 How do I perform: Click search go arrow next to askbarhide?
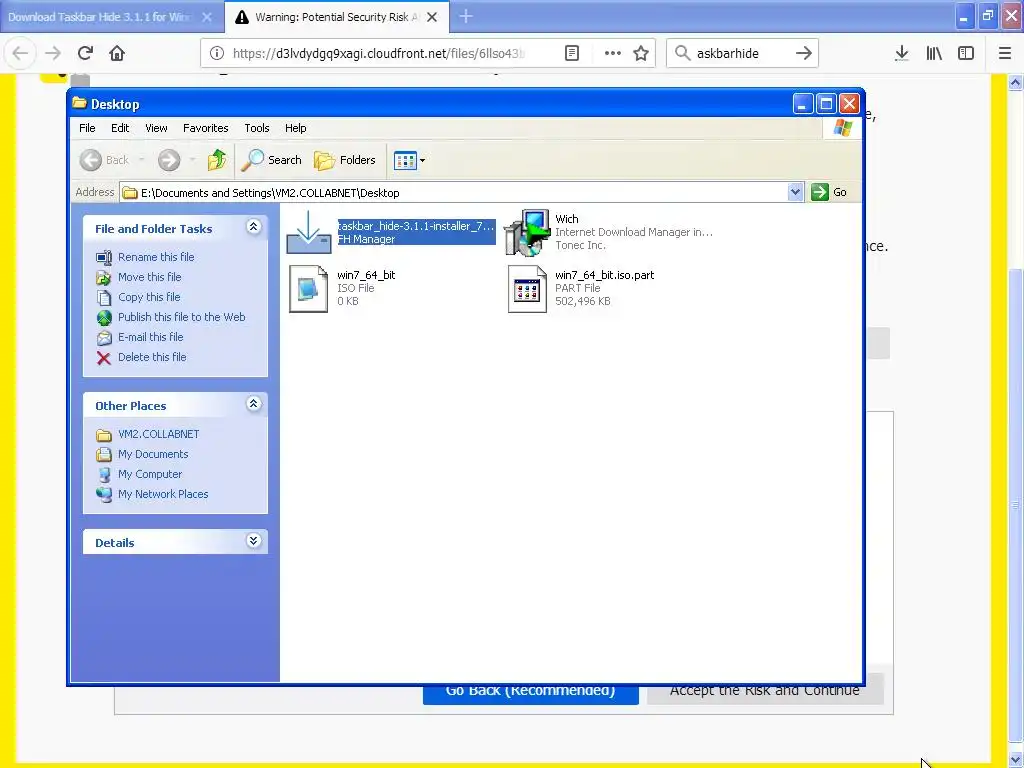coord(803,53)
